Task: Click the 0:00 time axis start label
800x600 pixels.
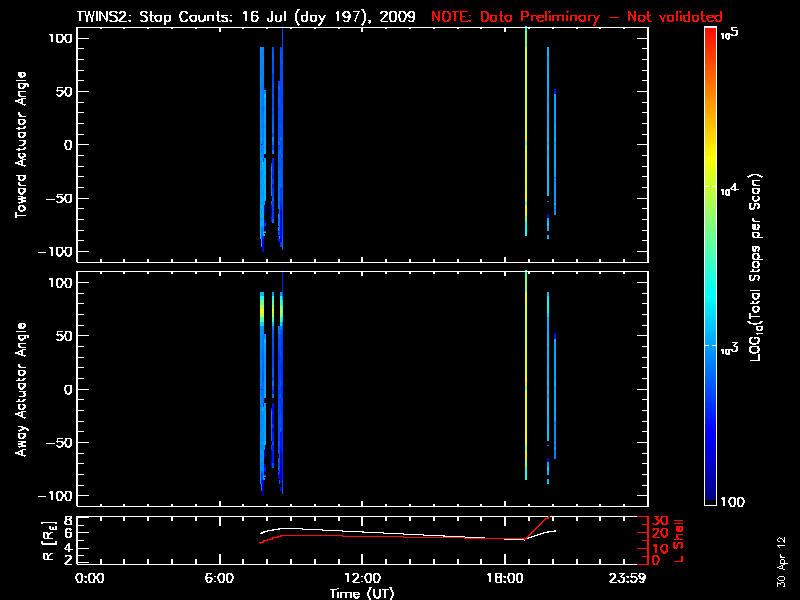Action: [90, 578]
